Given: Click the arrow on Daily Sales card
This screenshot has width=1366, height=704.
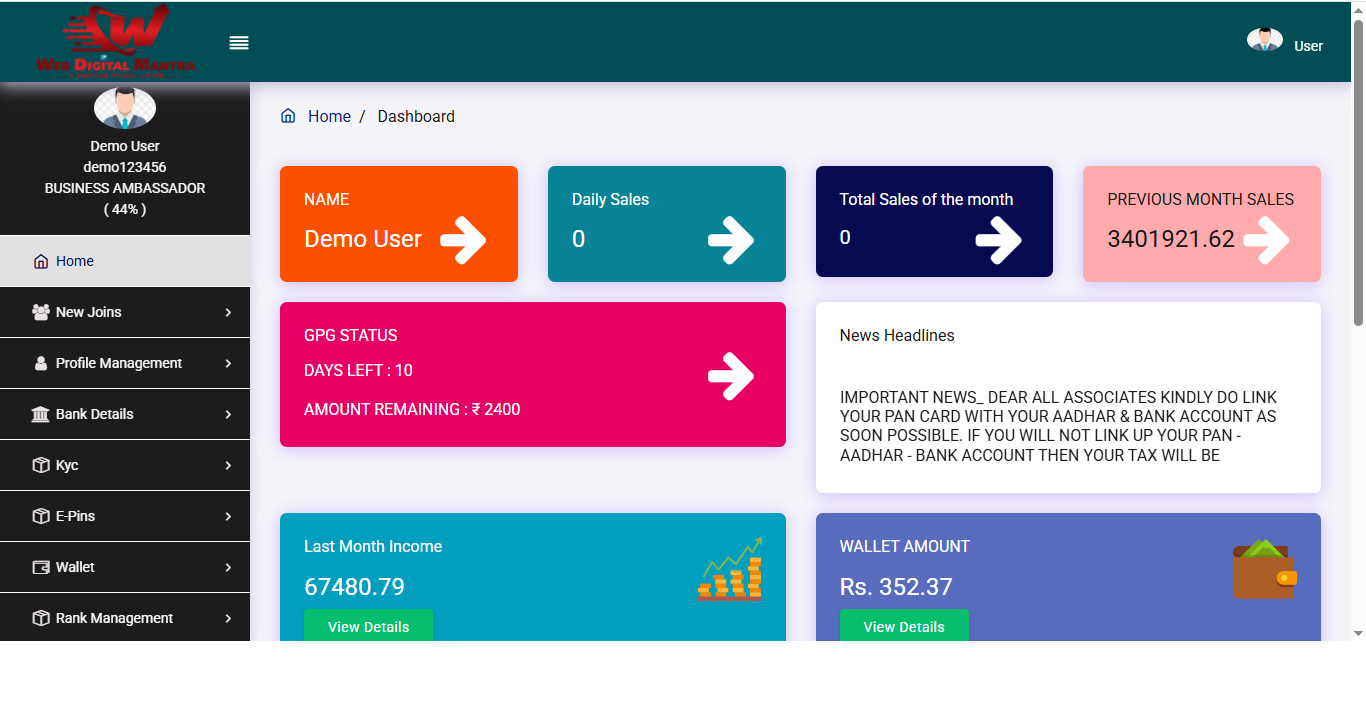Looking at the screenshot, I should [x=733, y=239].
